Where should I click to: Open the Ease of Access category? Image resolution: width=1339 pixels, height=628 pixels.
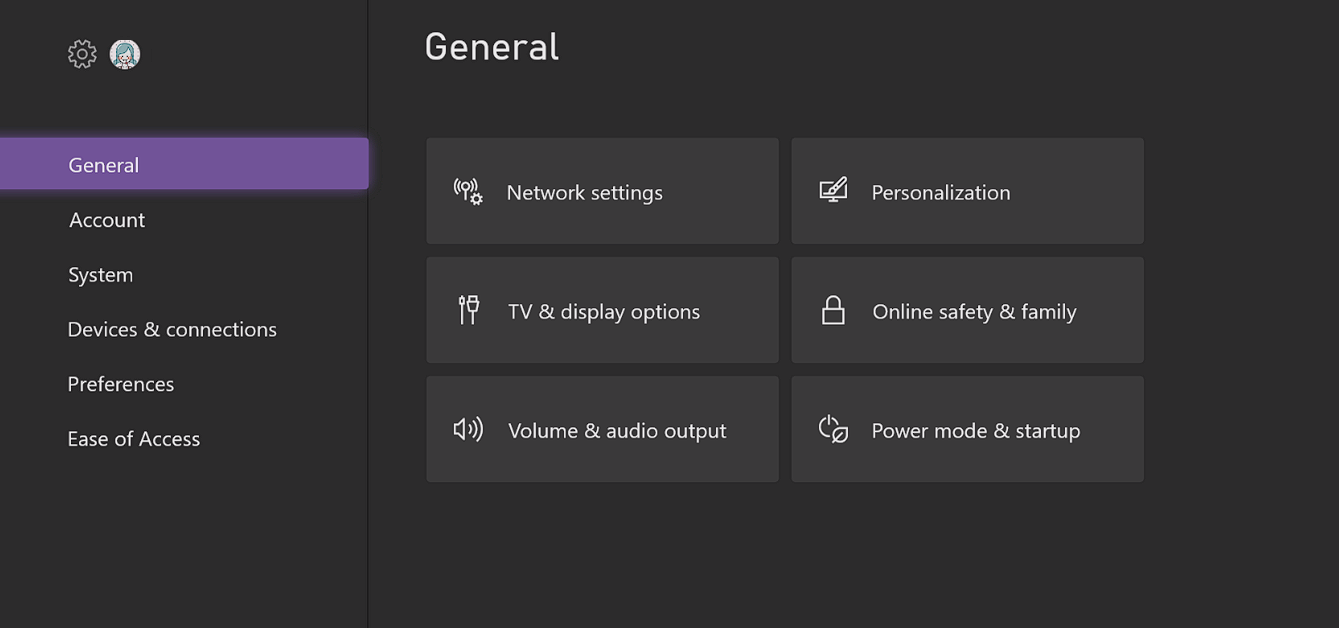(134, 439)
